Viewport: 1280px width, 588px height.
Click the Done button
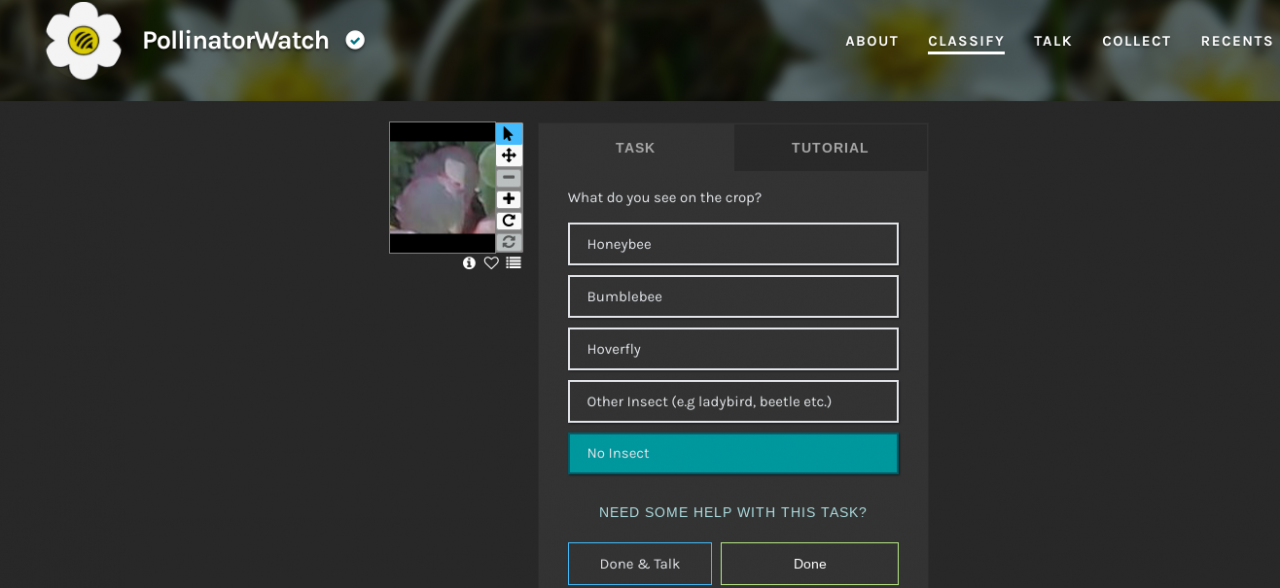[x=810, y=564]
